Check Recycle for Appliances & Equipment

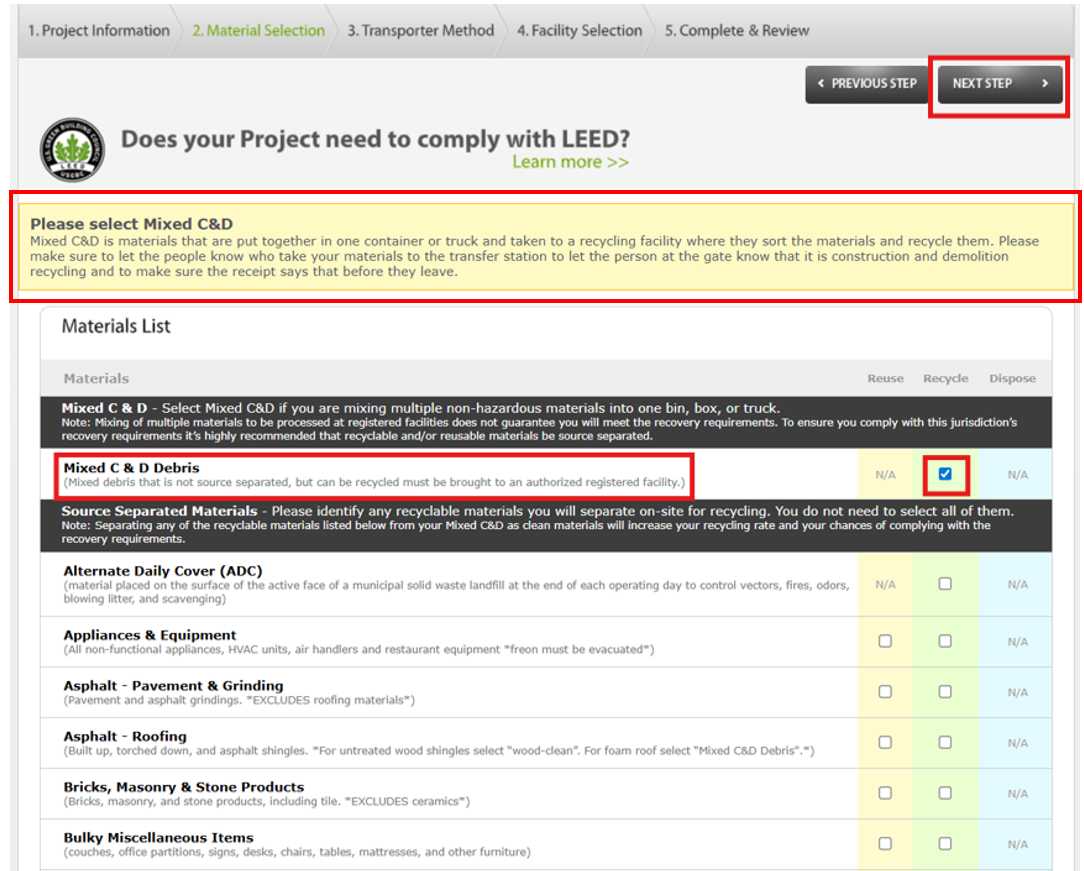point(945,641)
